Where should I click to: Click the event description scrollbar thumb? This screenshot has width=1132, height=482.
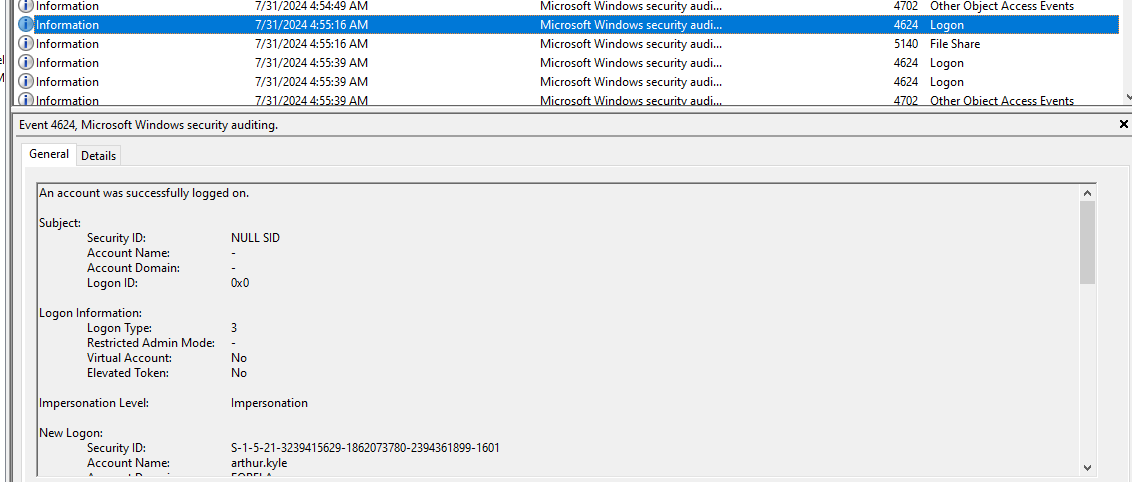pyautogui.click(x=1087, y=240)
